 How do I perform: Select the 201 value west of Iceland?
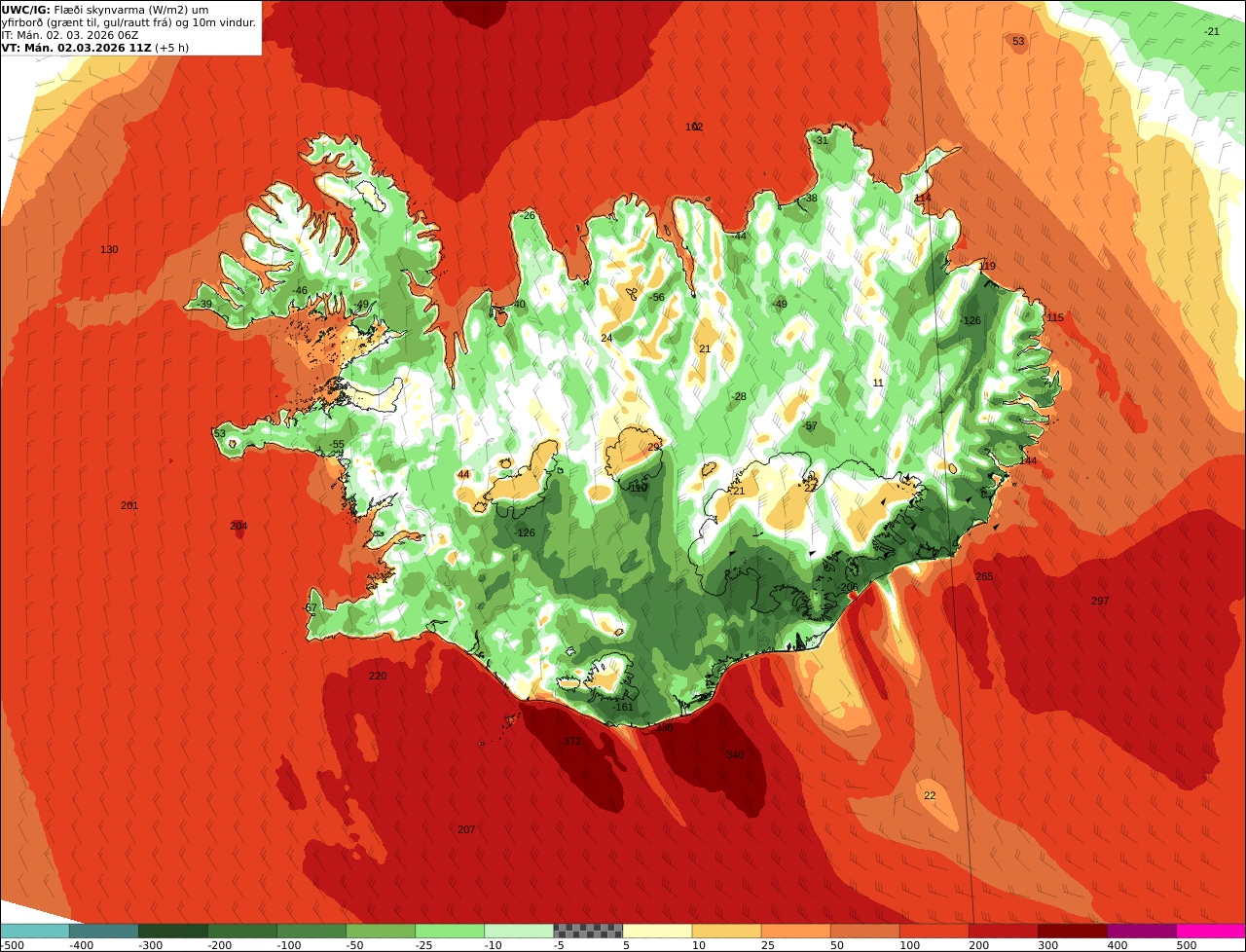(129, 506)
